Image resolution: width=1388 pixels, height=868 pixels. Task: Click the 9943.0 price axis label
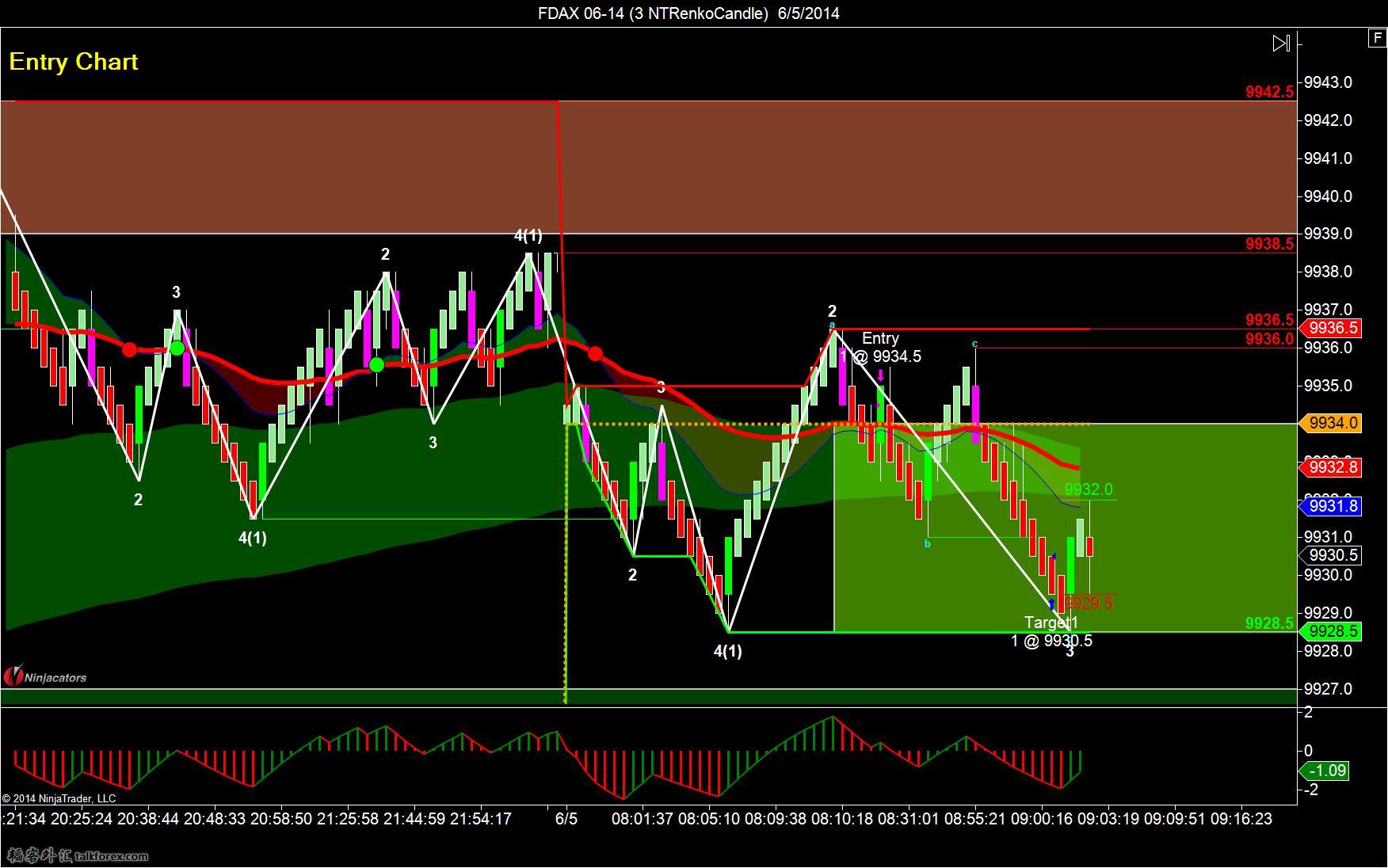1328,82
